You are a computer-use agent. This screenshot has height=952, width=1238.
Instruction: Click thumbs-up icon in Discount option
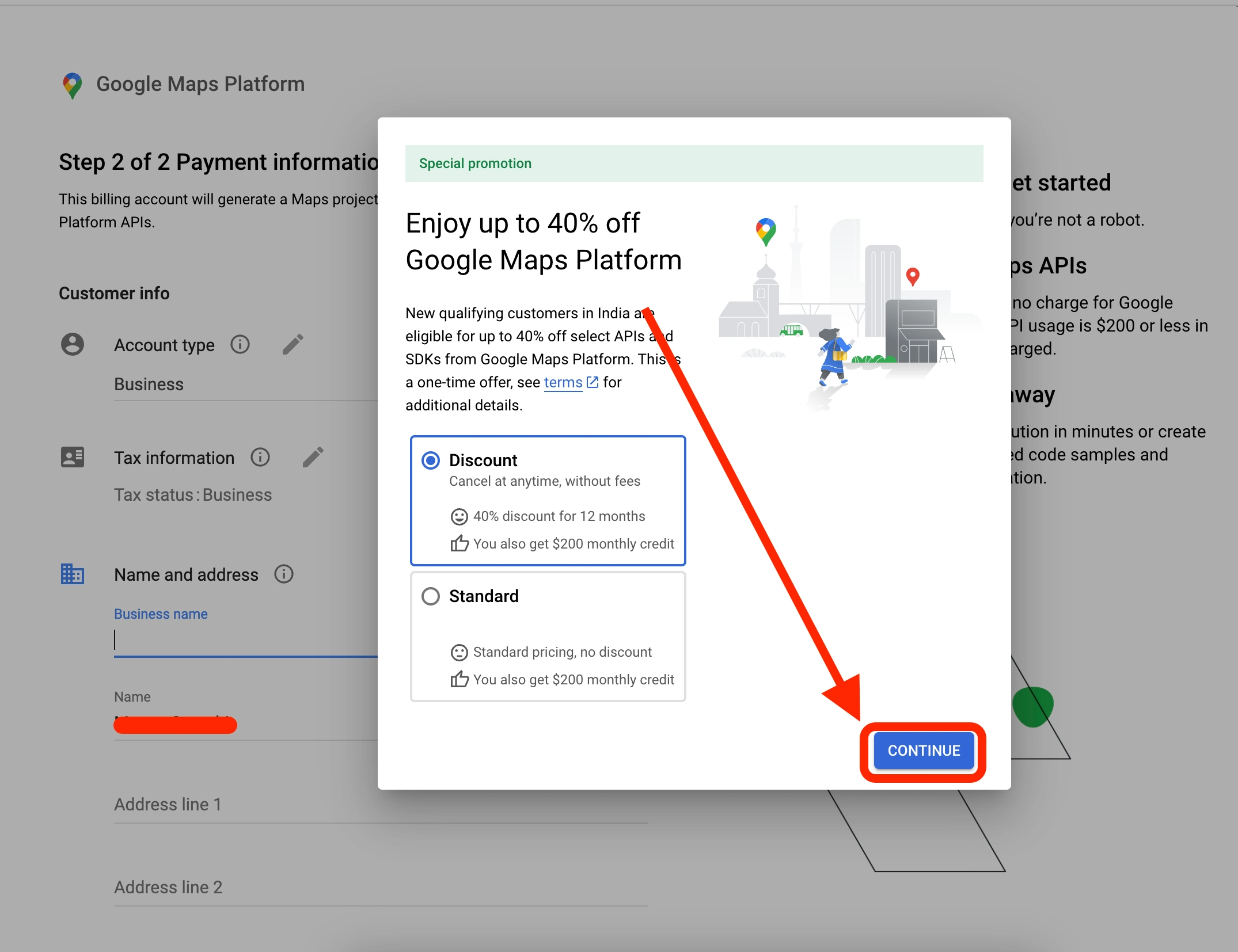459,543
